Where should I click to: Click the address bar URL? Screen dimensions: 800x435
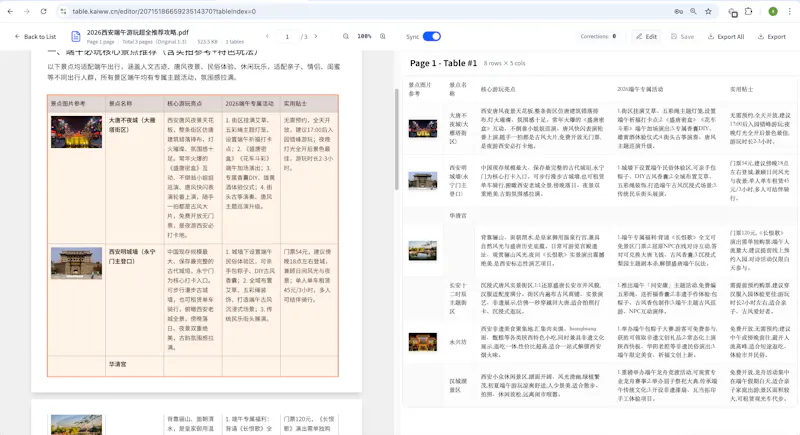point(164,11)
